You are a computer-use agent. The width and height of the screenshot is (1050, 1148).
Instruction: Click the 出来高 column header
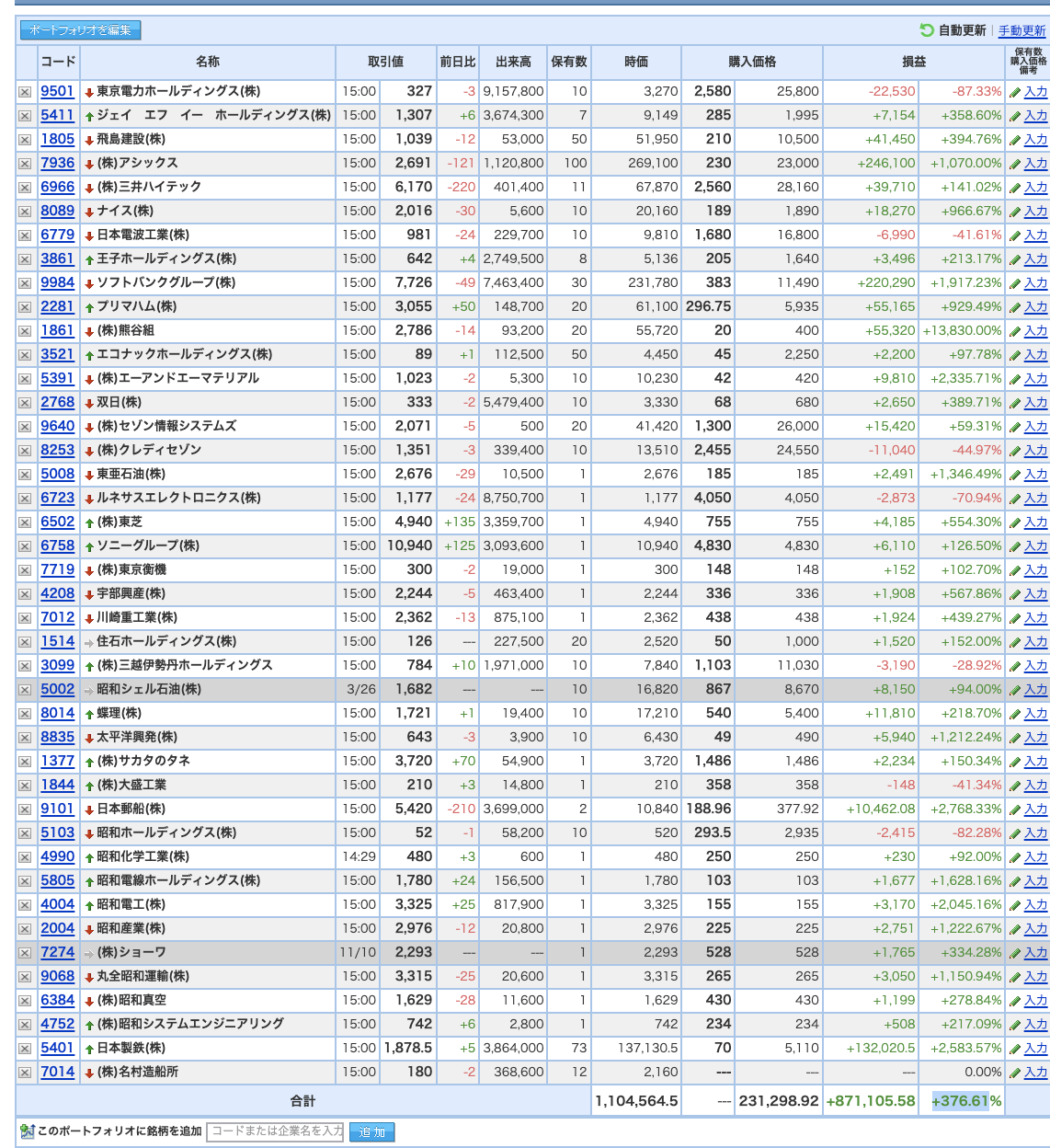click(513, 62)
